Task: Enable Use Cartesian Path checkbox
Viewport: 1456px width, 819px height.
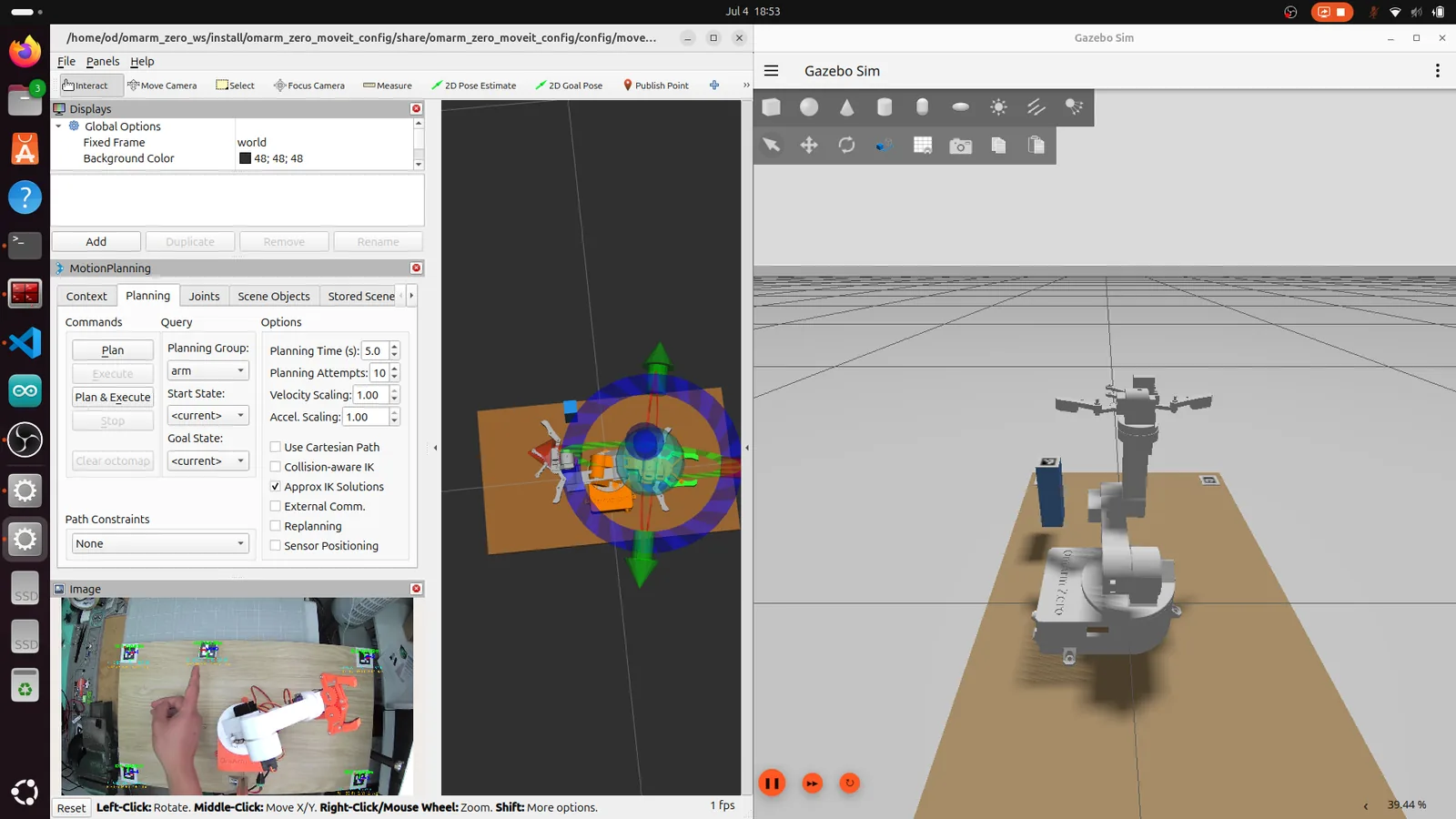Action: pos(275,447)
